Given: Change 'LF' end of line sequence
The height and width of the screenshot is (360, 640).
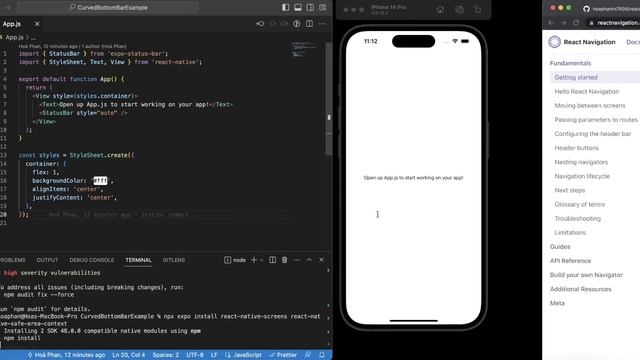Looking at the screenshot, I should point(214,355).
